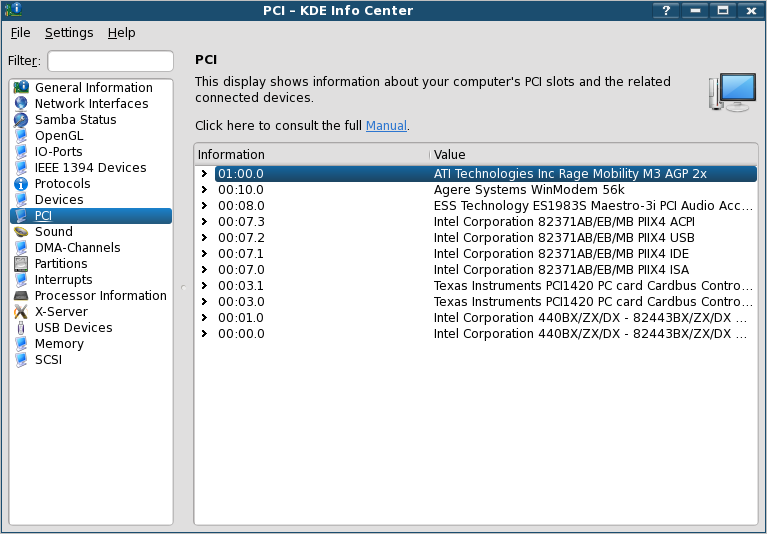Viewport: 767px width, 534px height.
Task: Focus the Filter text field
Action: (110, 61)
